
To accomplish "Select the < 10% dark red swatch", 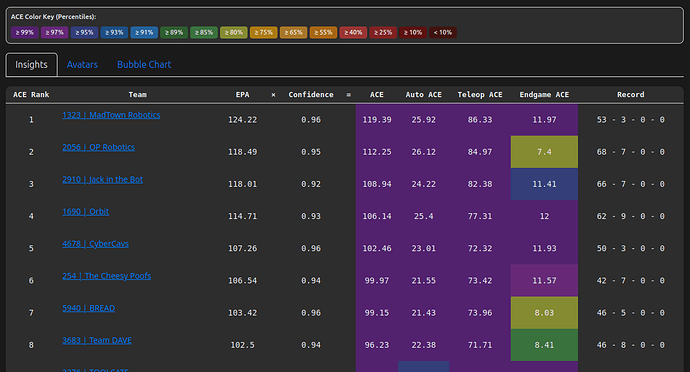I will 443,33.
